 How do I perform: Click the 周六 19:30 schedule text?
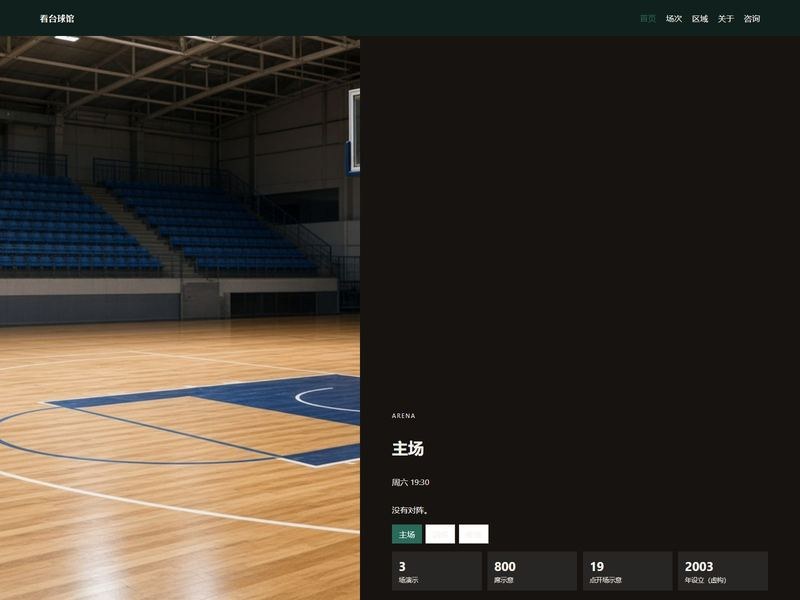click(411, 482)
